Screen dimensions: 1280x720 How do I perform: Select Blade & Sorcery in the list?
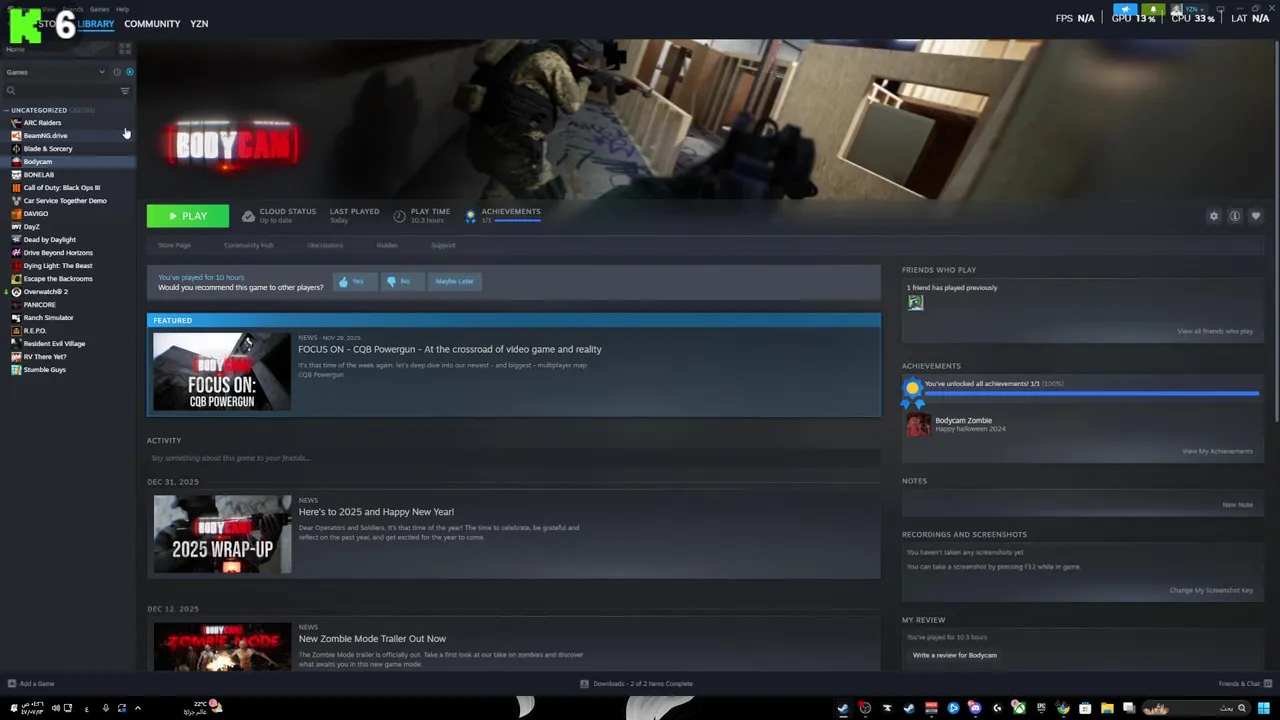click(x=48, y=149)
